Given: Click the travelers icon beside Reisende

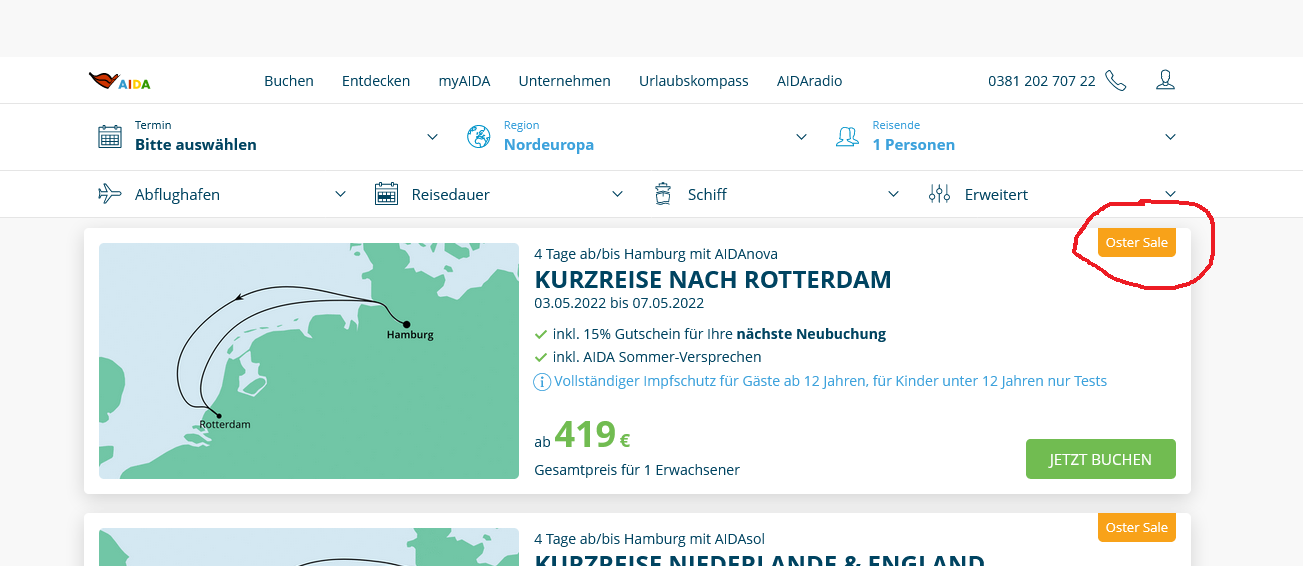Looking at the screenshot, I should 847,136.
